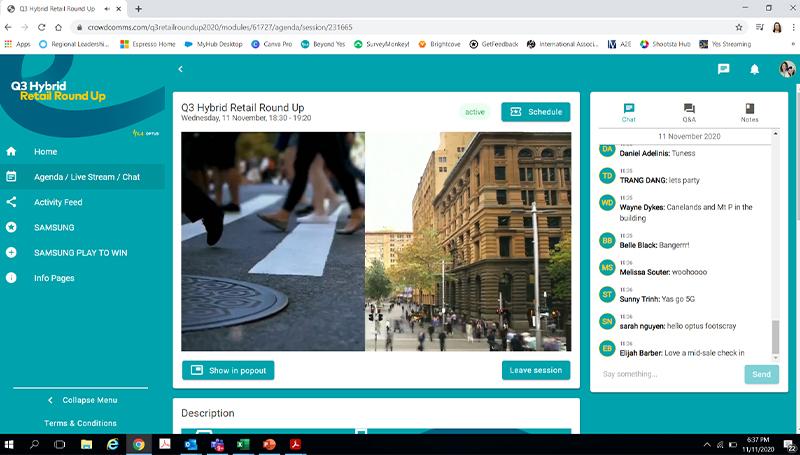Collapse the sidebar menu
Viewport: 800px width, 455px height.
click(x=83, y=400)
